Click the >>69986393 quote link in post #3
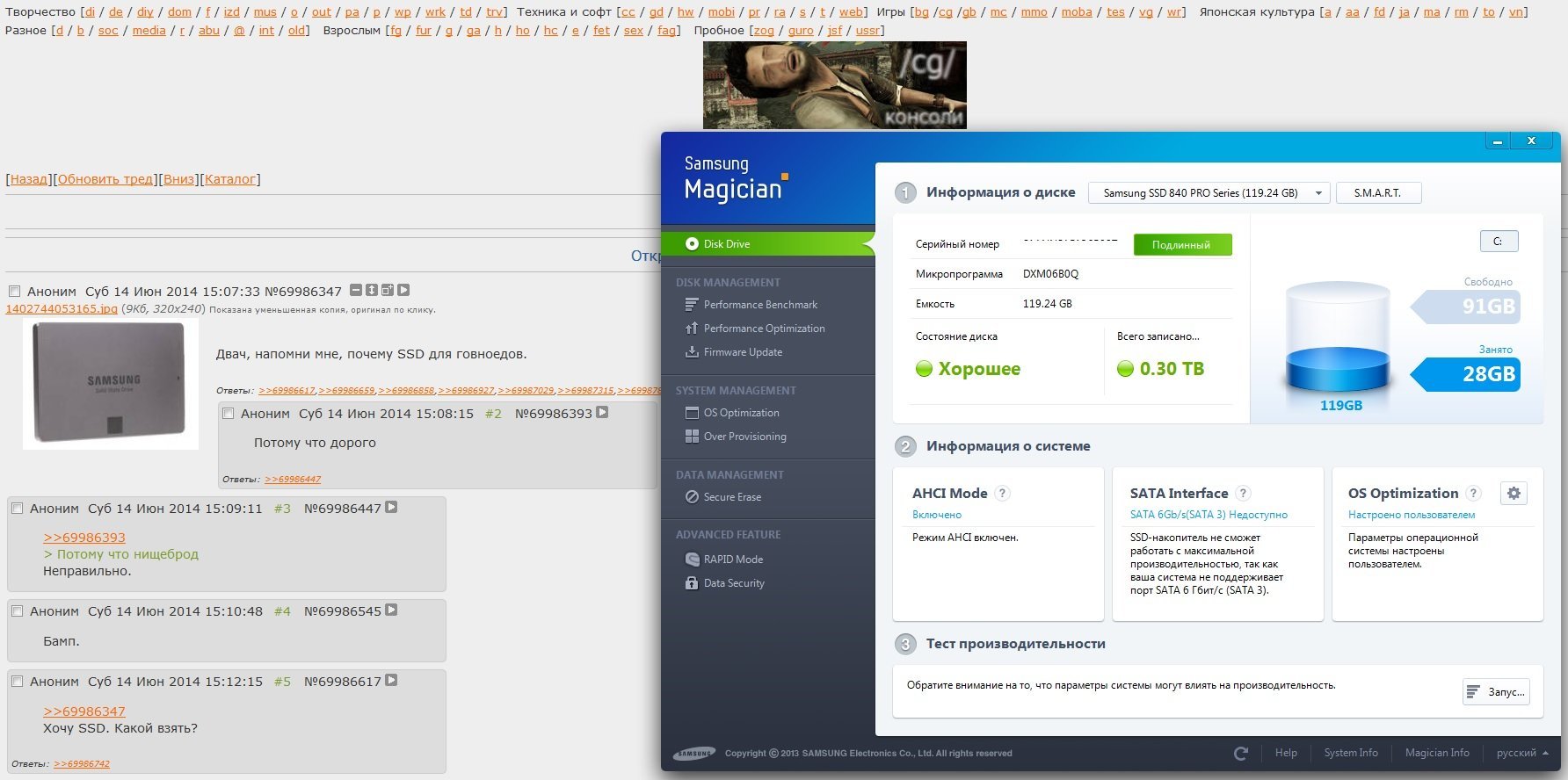Screen dimensions: 1568x780 [84, 538]
